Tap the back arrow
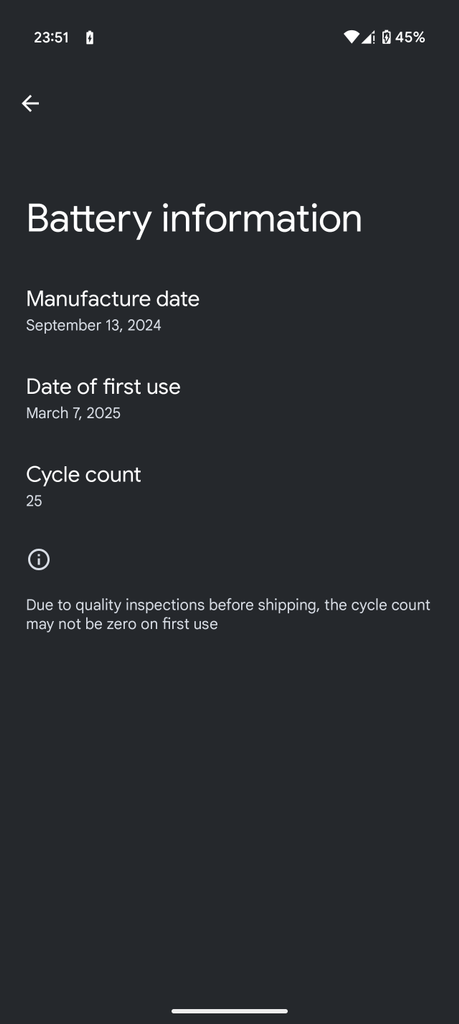The image size is (459, 1024). point(30,103)
